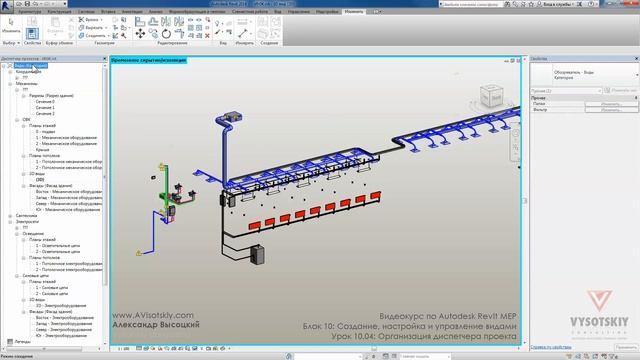Screen dimensions: 640x360
Task: Click the Вставить (Paste) clipboard icon
Action: coord(55,24)
